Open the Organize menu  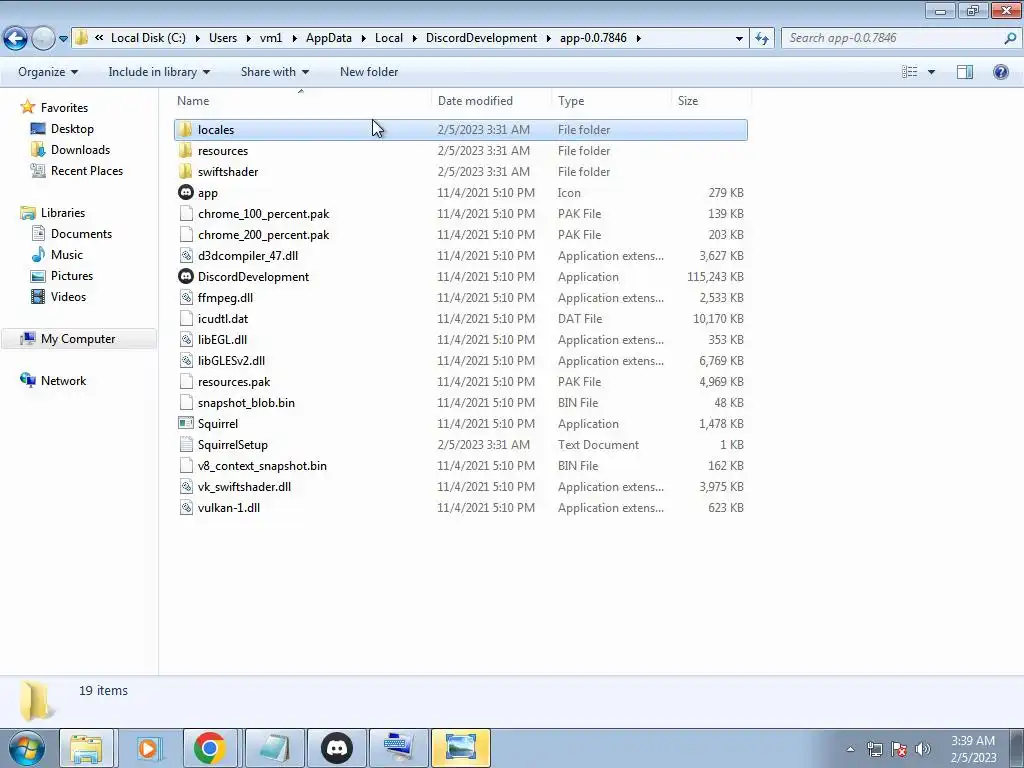48,72
